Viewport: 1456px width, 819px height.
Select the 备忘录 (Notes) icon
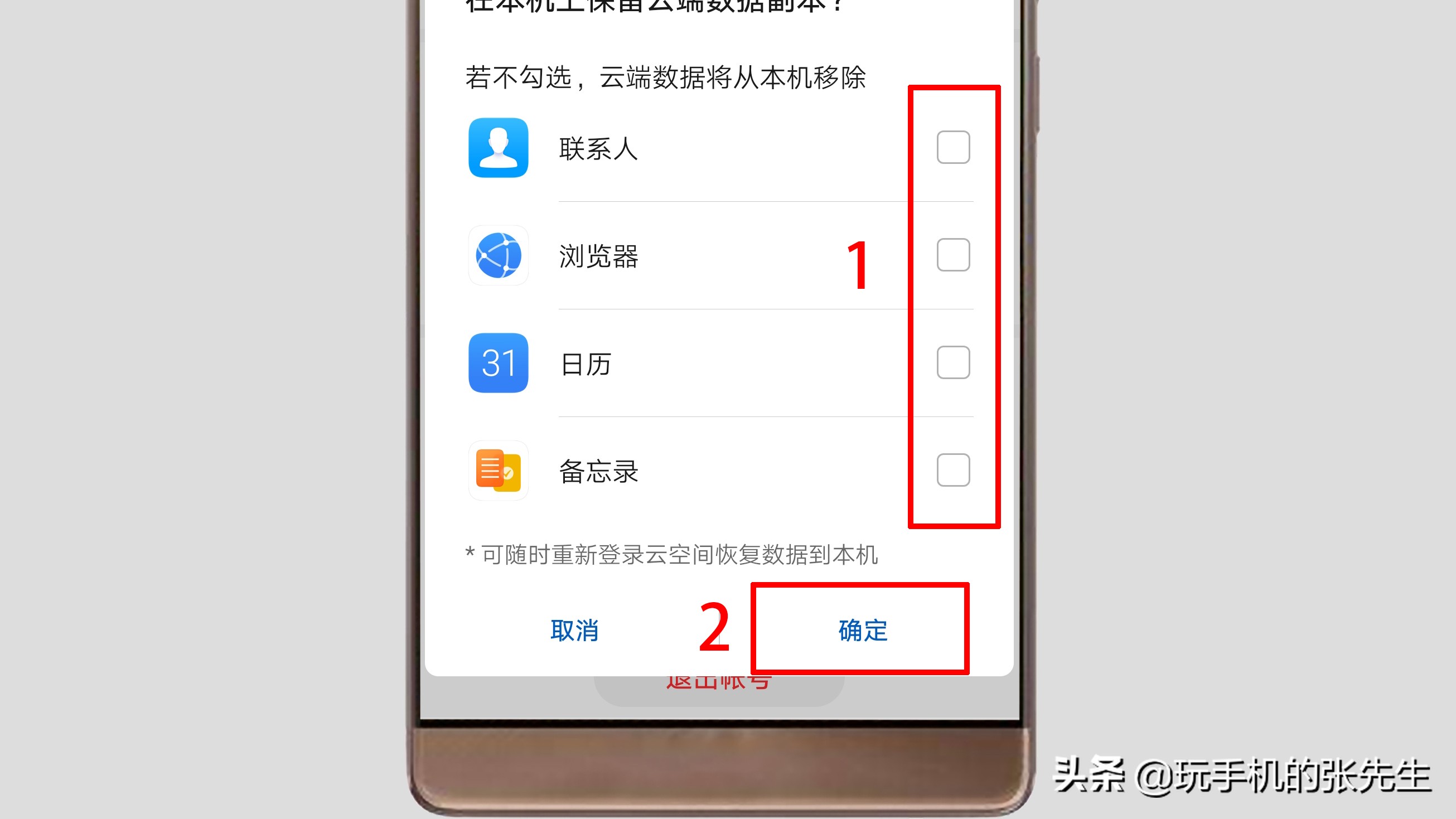click(497, 470)
